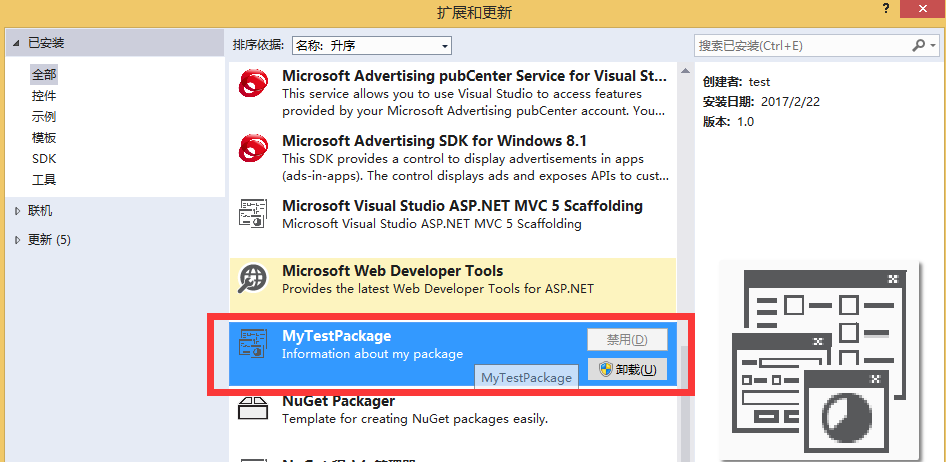Select the 示例 filter

click(x=44, y=117)
